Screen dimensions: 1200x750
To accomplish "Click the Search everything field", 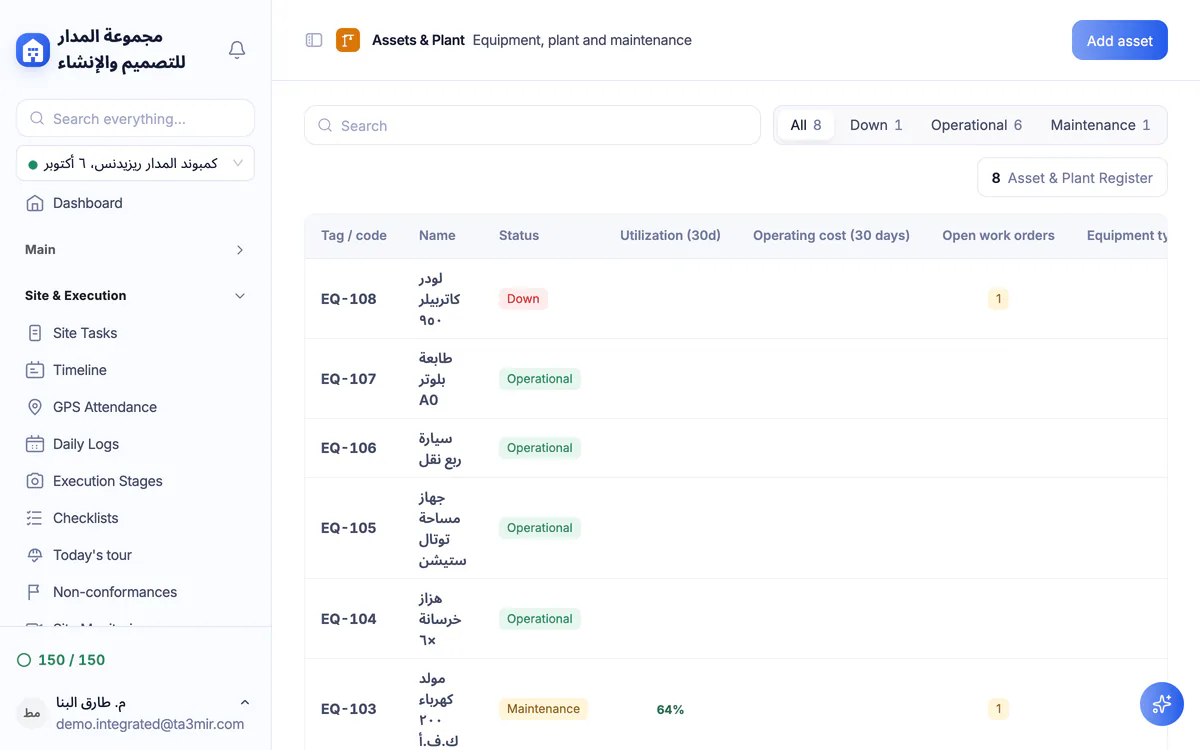I will pyautogui.click(x=135, y=118).
